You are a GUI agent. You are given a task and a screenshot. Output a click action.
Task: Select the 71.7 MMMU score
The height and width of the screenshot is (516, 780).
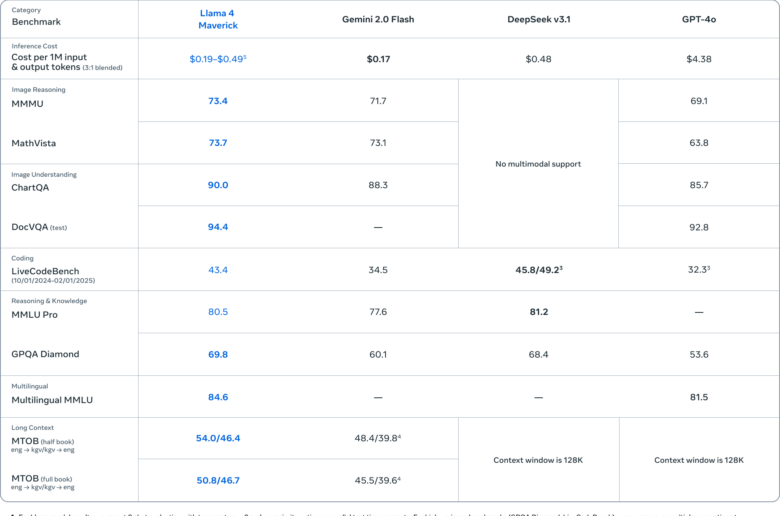(x=378, y=101)
